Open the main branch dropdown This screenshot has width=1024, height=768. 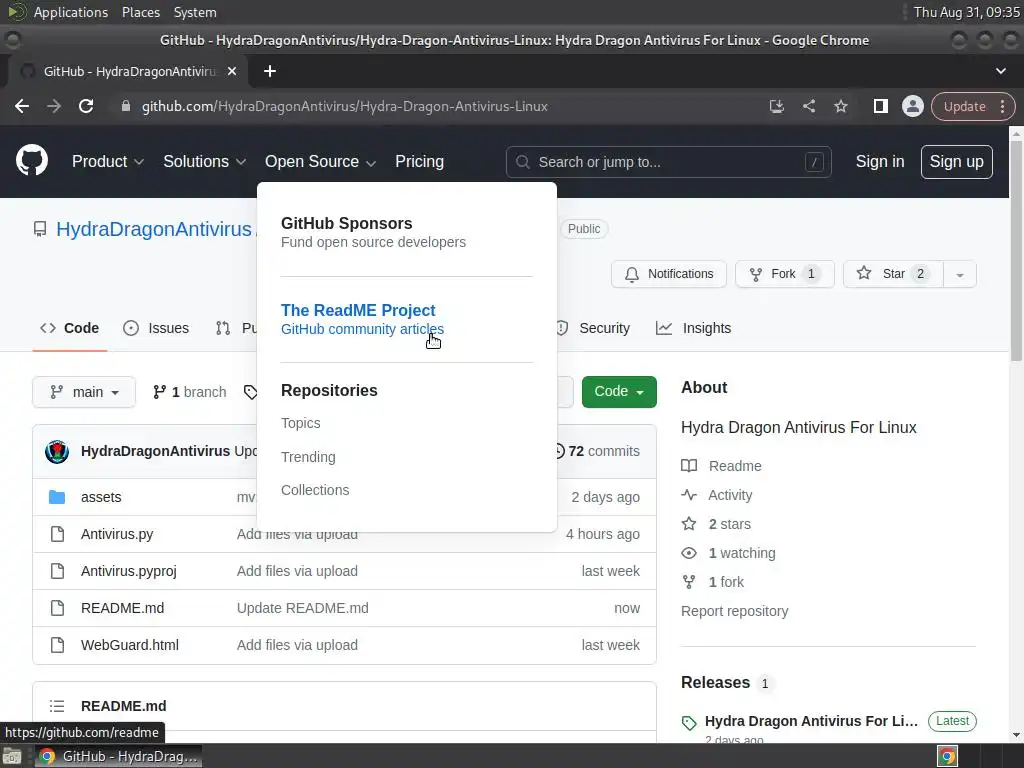coord(84,392)
